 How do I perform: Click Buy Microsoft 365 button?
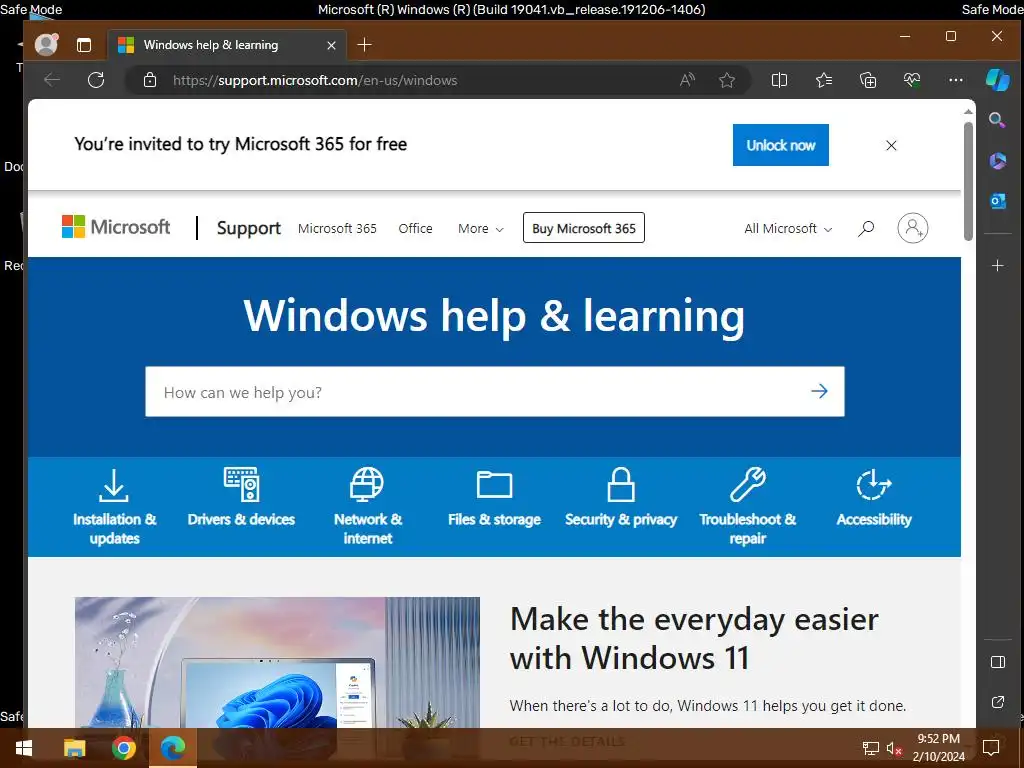584,228
